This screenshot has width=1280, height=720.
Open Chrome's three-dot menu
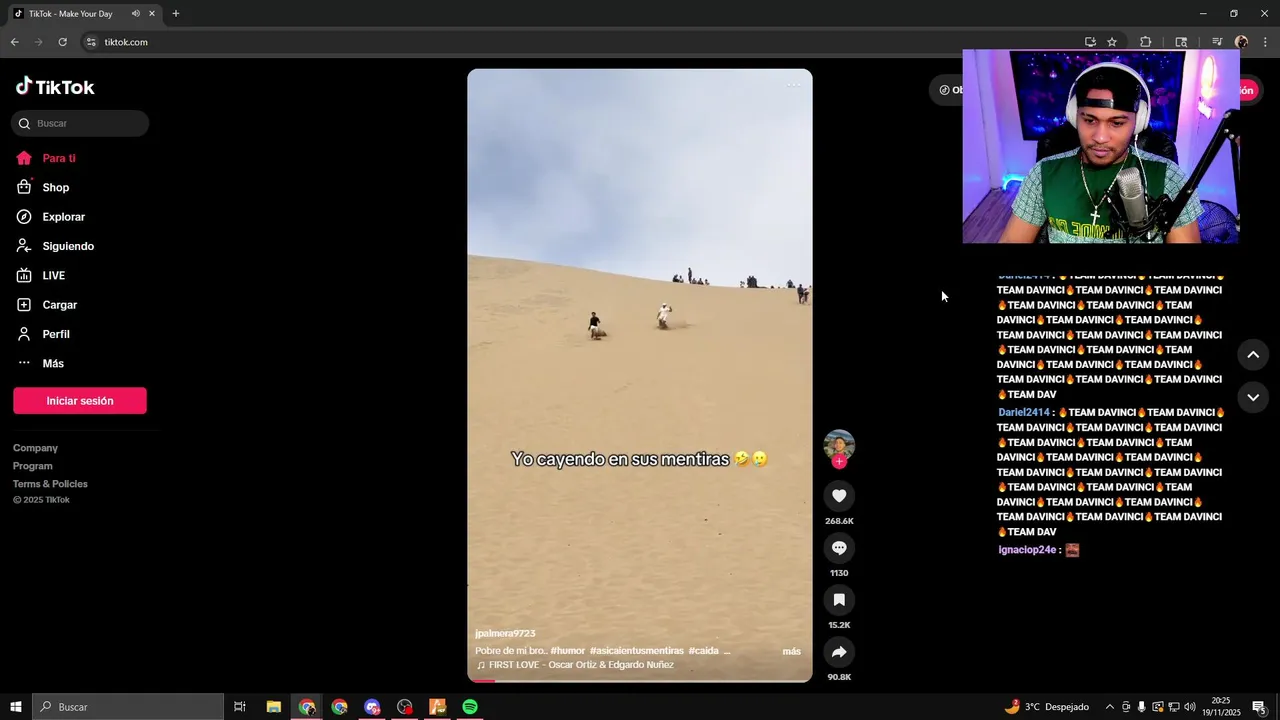point(1265,42)
